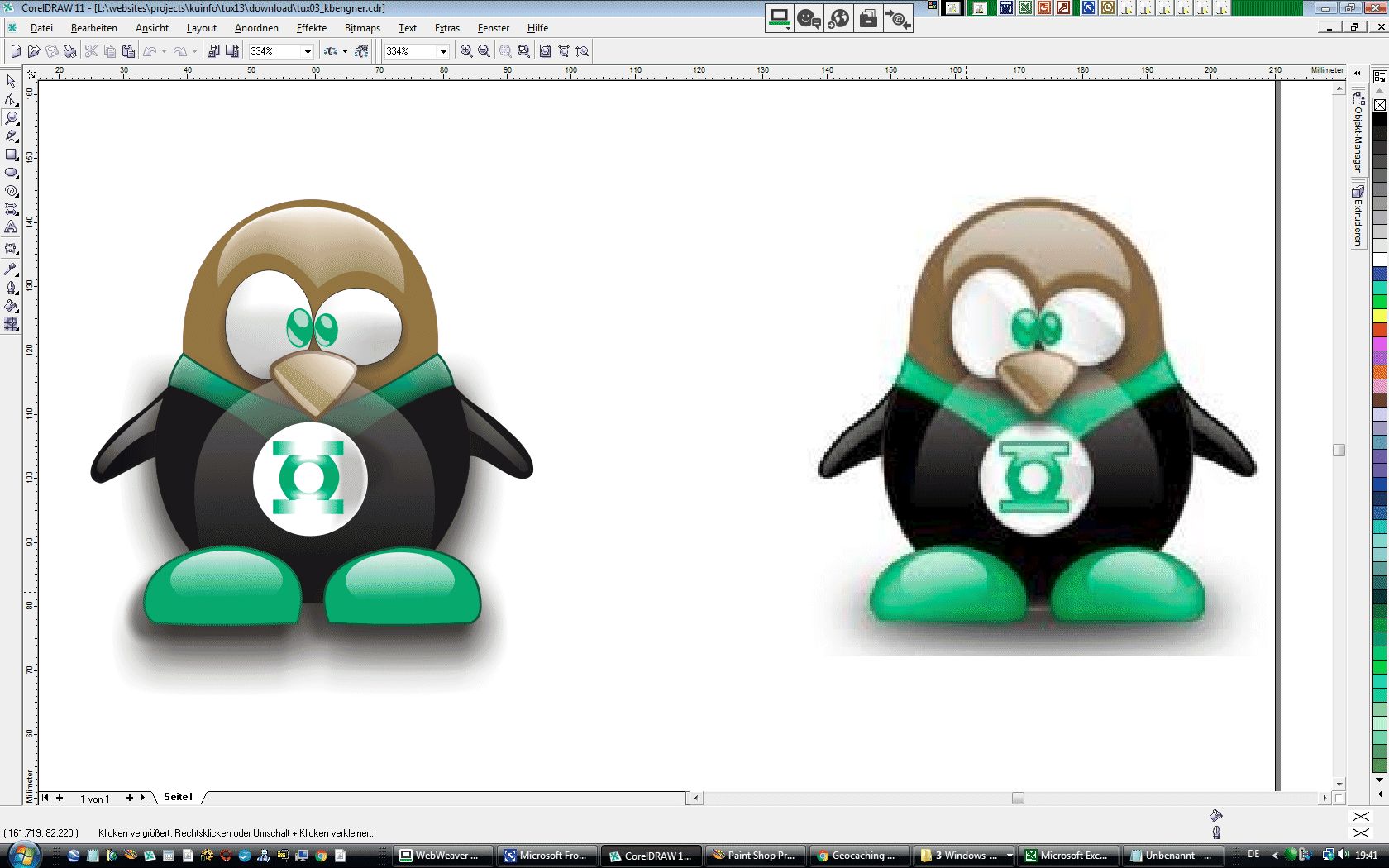Open the Layout menu
The width and height of the screenshot is (1389, 868).
pyautogui.click(x=201, y=28)
